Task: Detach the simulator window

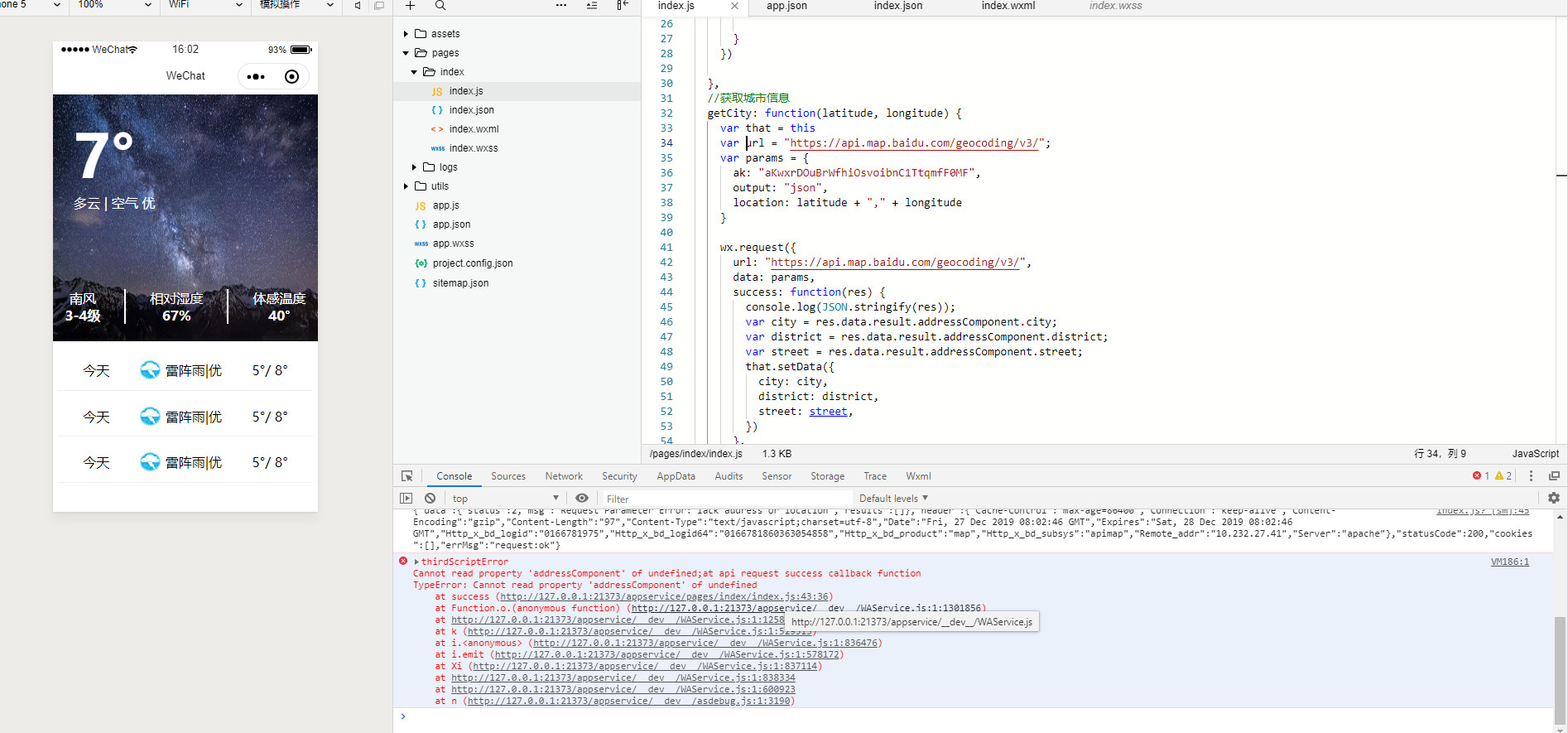Action: 379,6
